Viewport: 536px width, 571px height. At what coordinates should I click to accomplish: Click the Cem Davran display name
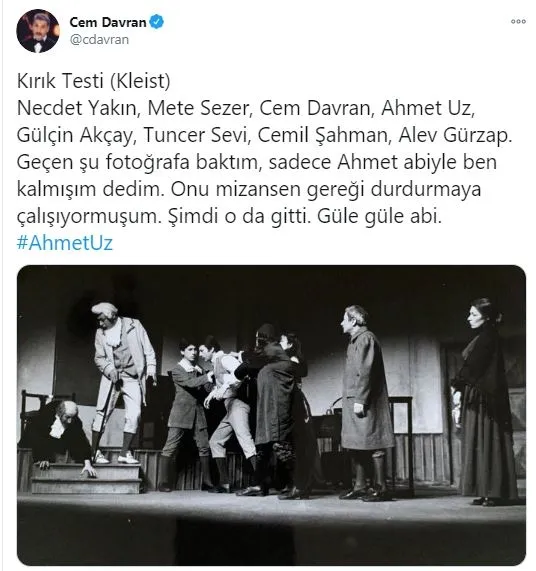[108, 22]
